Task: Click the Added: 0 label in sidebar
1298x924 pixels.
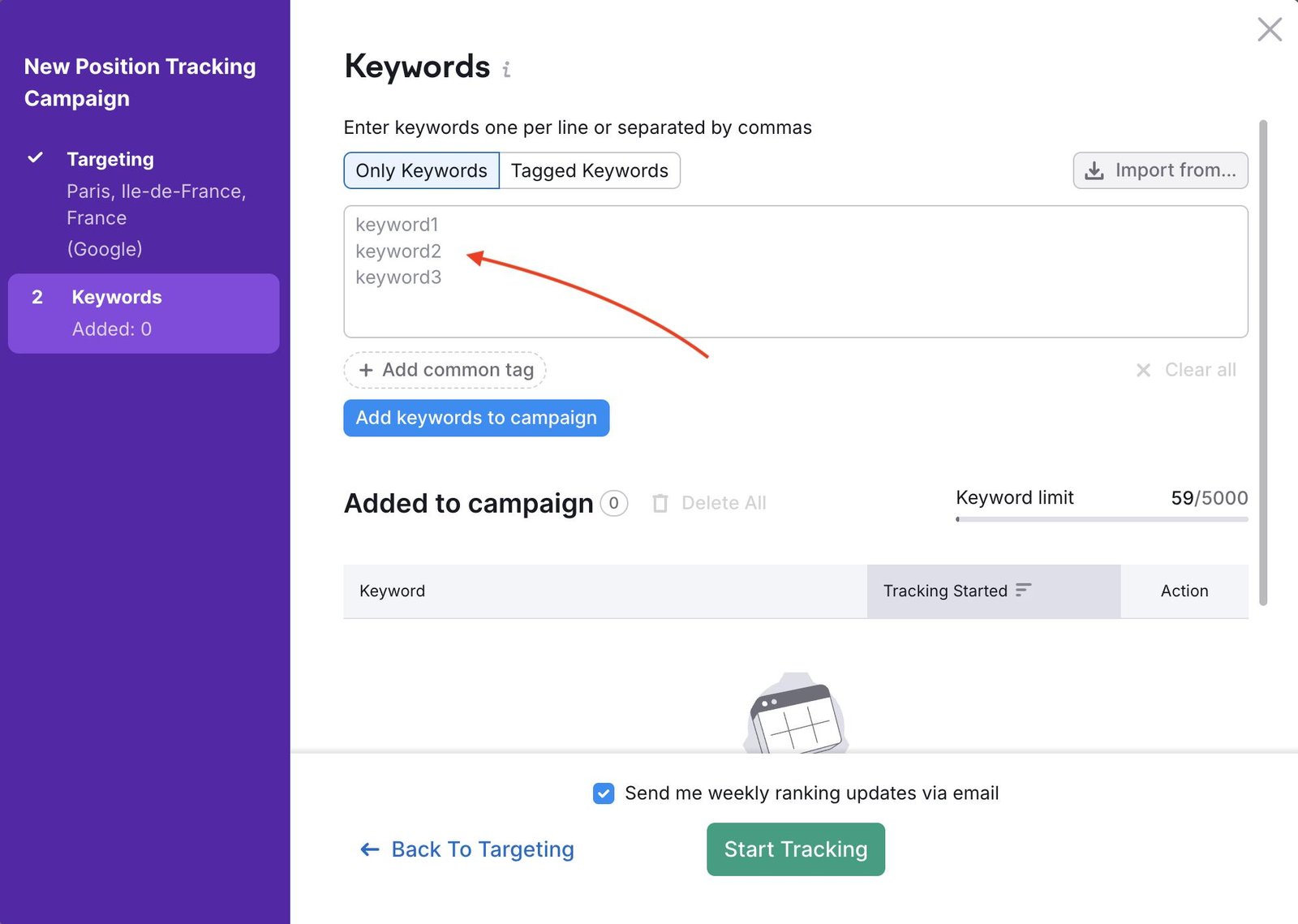Action: (x=112, y=329)
